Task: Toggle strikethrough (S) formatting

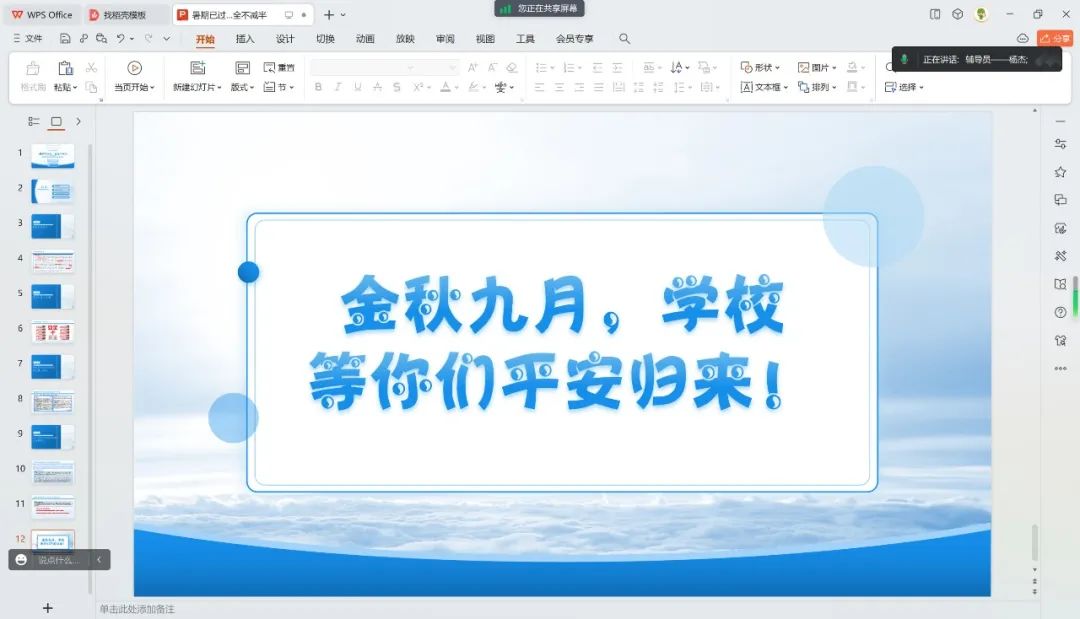Action: (x=397, y=87)
